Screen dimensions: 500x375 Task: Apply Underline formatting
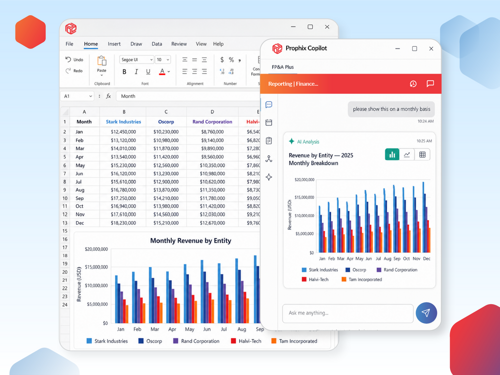pos(148,72)
